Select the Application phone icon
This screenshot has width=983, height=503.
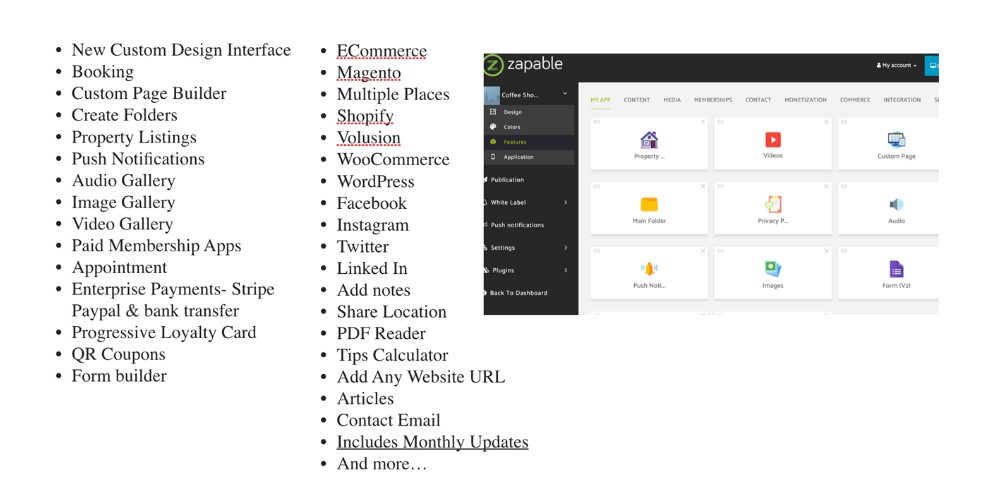tap(493, 157)
